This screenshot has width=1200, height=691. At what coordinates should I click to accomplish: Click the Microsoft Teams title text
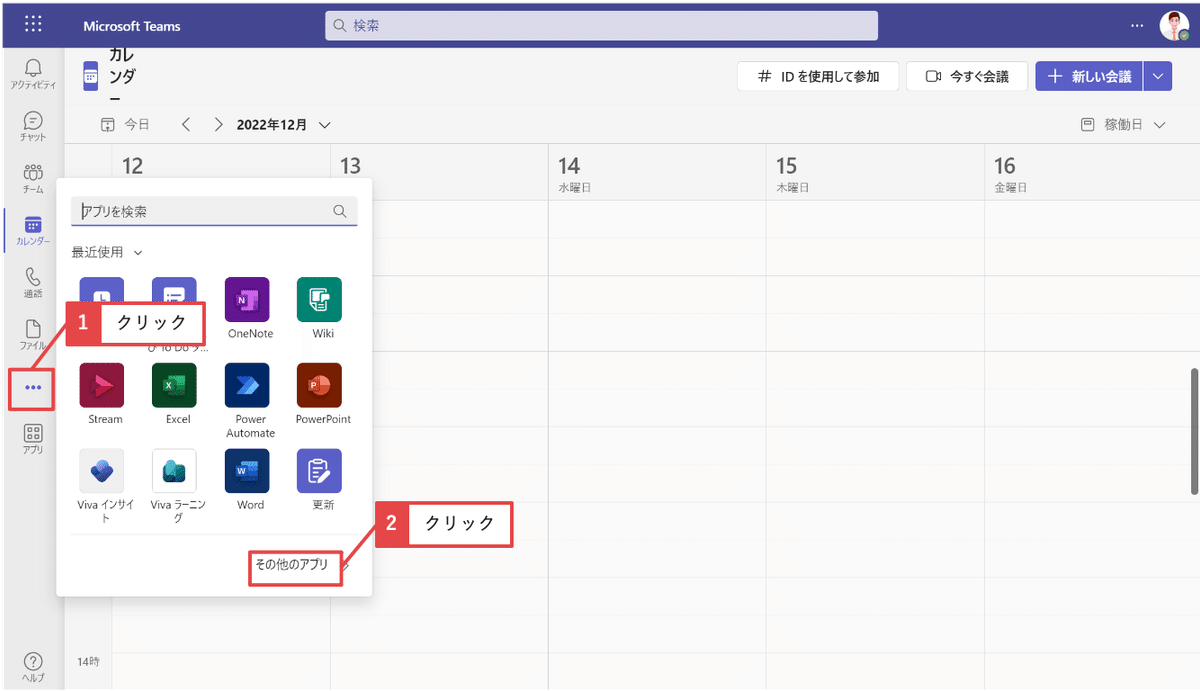tap(132, 25)
